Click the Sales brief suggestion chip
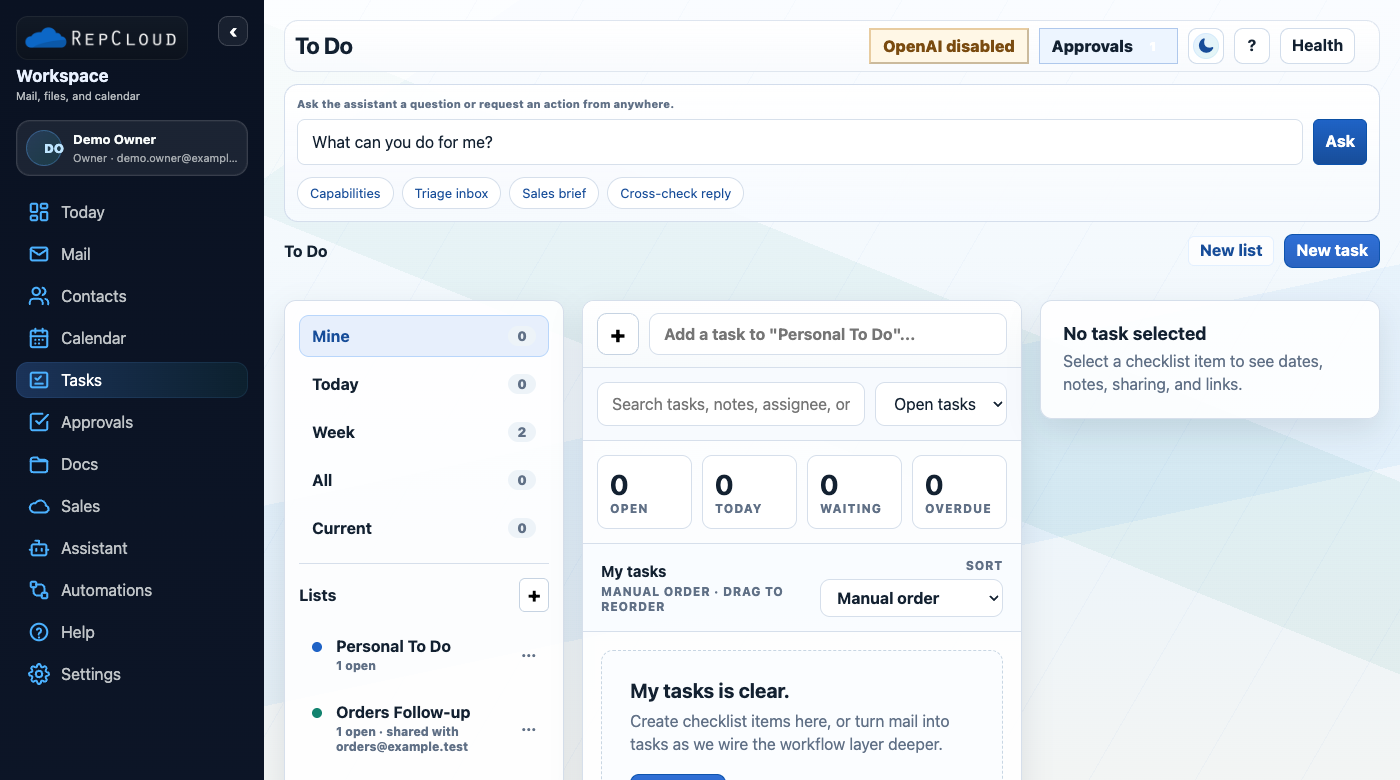This screenshot has width=1400, height=780. pos(554,193)
